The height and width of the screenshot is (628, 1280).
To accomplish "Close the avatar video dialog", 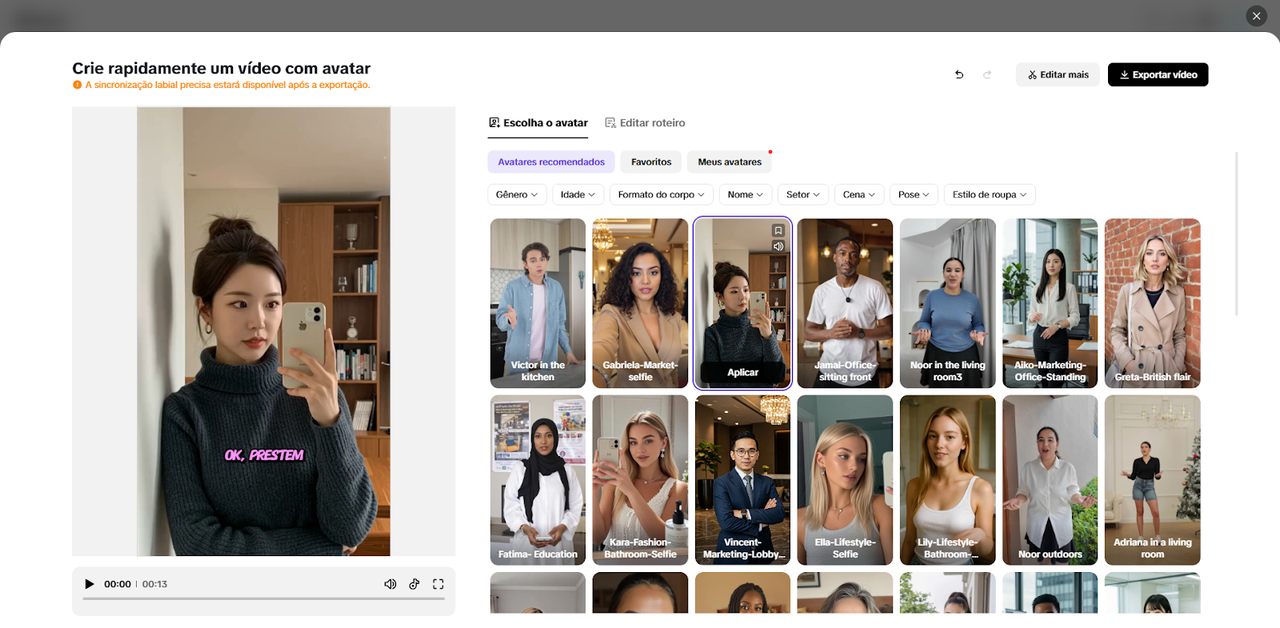I will coord(1256,16).
